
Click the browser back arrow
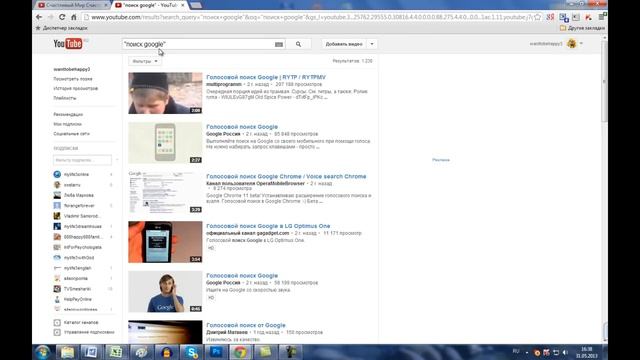(39, 17)
